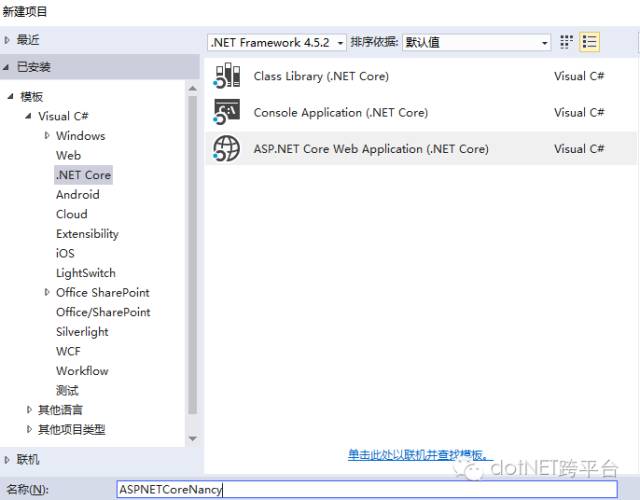Viewport: 640px width, 500px height.
Task: Switch to small icons grid view
Action: tap(566, 42)
